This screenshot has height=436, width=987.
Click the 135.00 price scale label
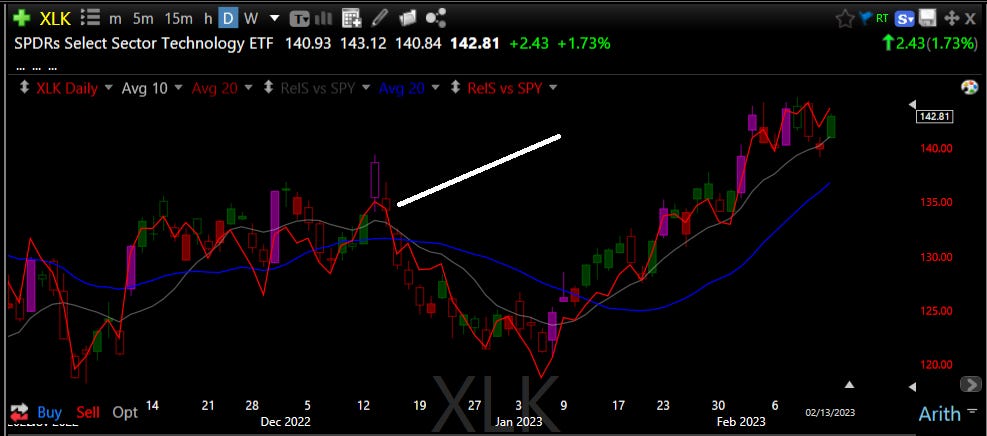[938, 202]
